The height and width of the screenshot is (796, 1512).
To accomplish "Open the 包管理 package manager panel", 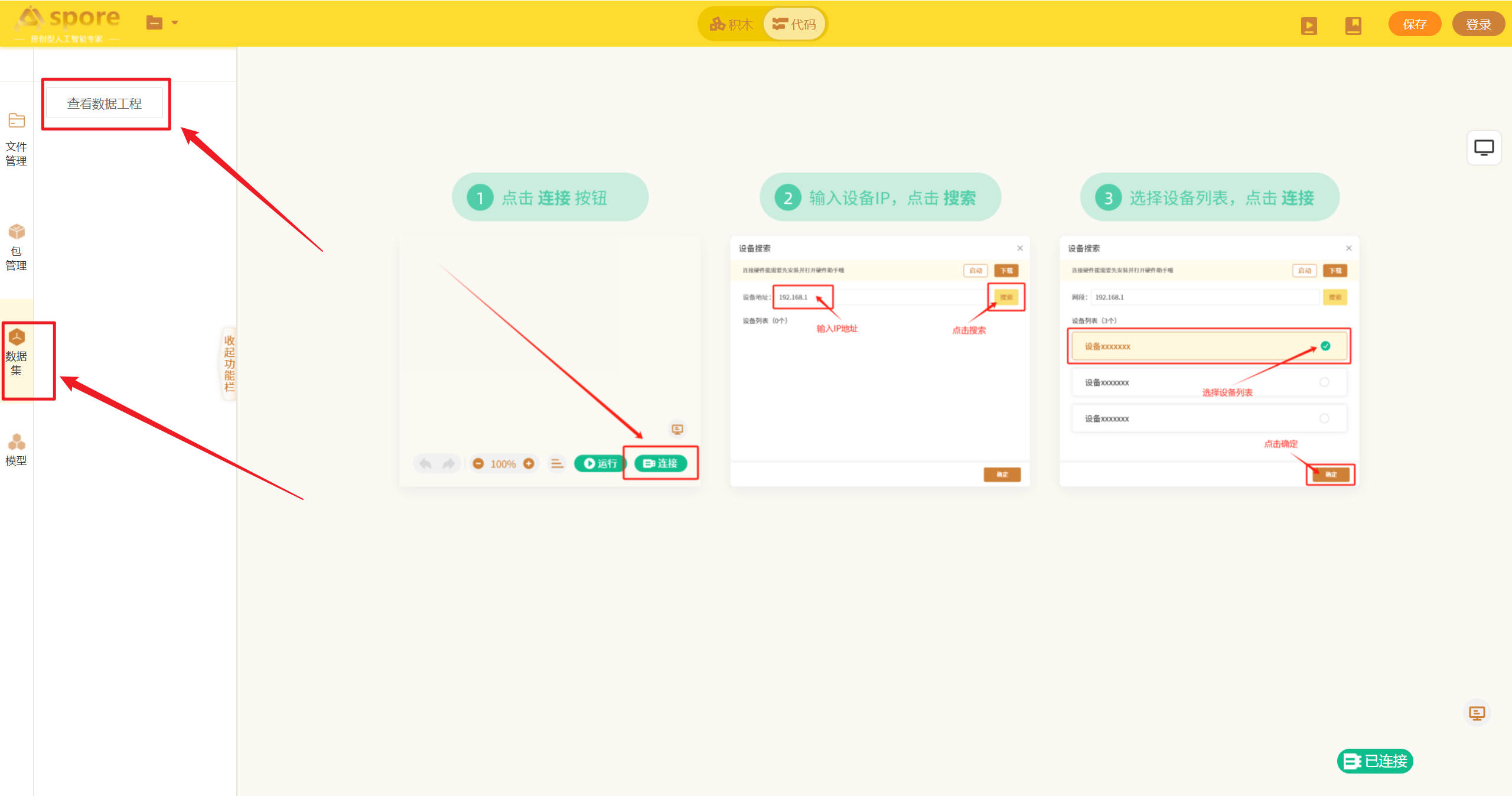I will (x=17, y=247).
